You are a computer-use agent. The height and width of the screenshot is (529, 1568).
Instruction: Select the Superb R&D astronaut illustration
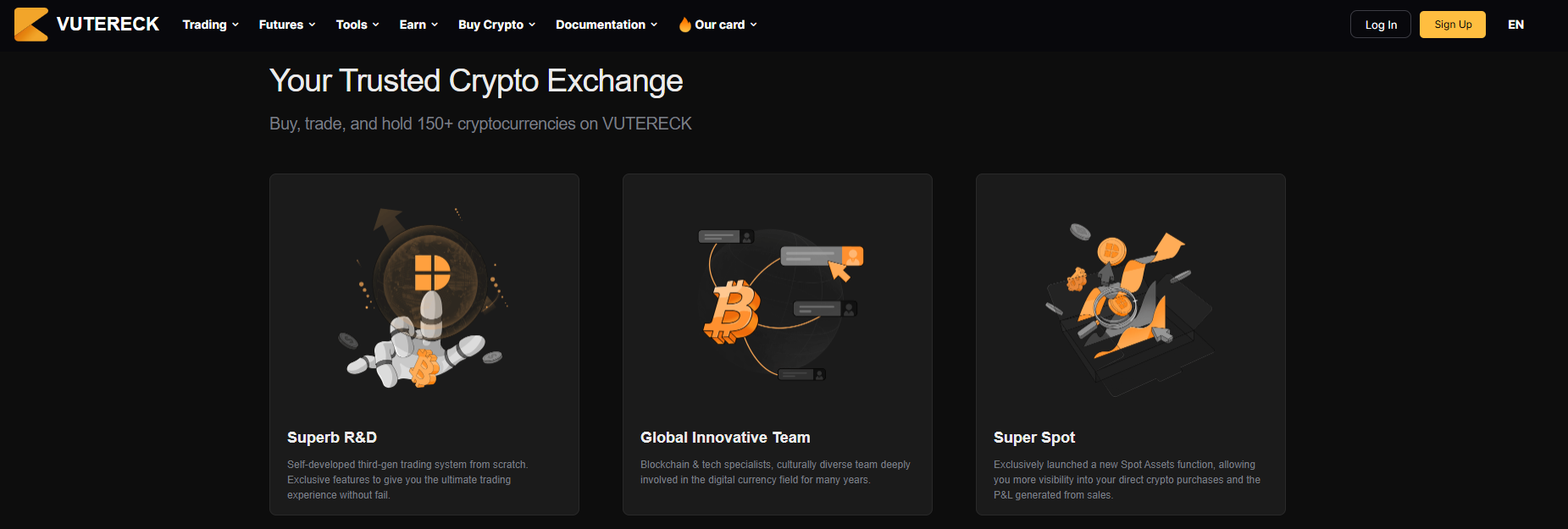pyautogui.click(x=424, y=298)
